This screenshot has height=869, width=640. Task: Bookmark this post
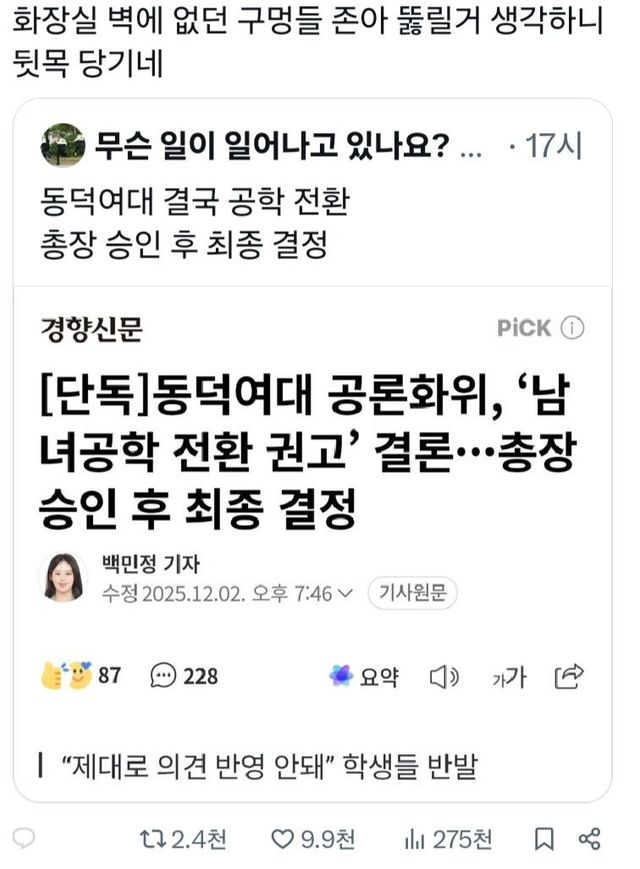[x=544, y=839]
